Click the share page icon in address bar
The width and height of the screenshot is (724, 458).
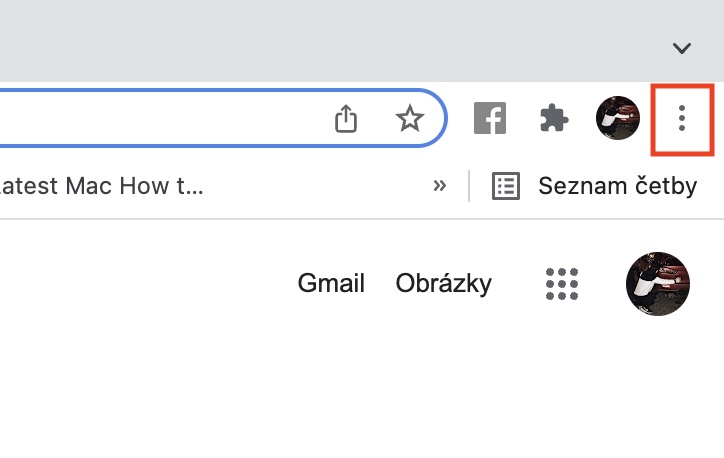point(345,119)
